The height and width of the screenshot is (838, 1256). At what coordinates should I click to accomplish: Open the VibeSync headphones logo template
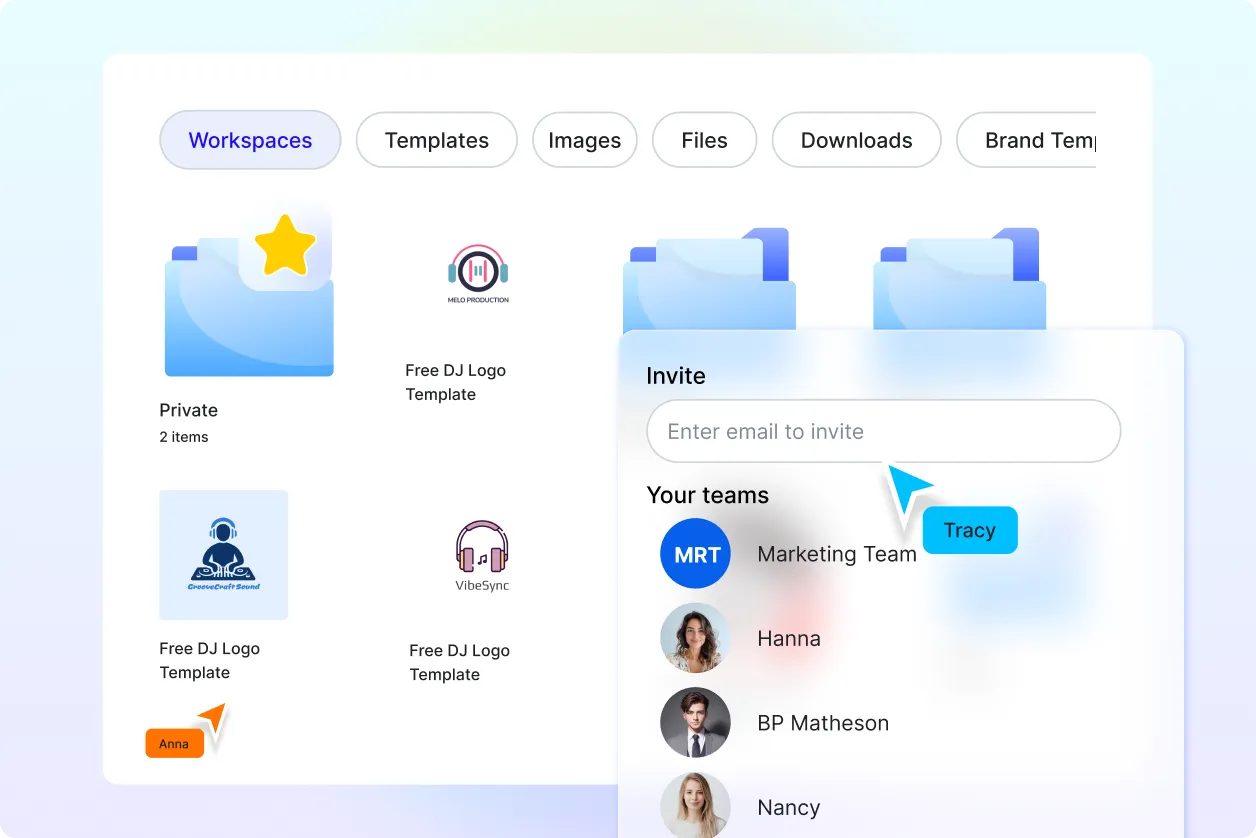point(482,556)
